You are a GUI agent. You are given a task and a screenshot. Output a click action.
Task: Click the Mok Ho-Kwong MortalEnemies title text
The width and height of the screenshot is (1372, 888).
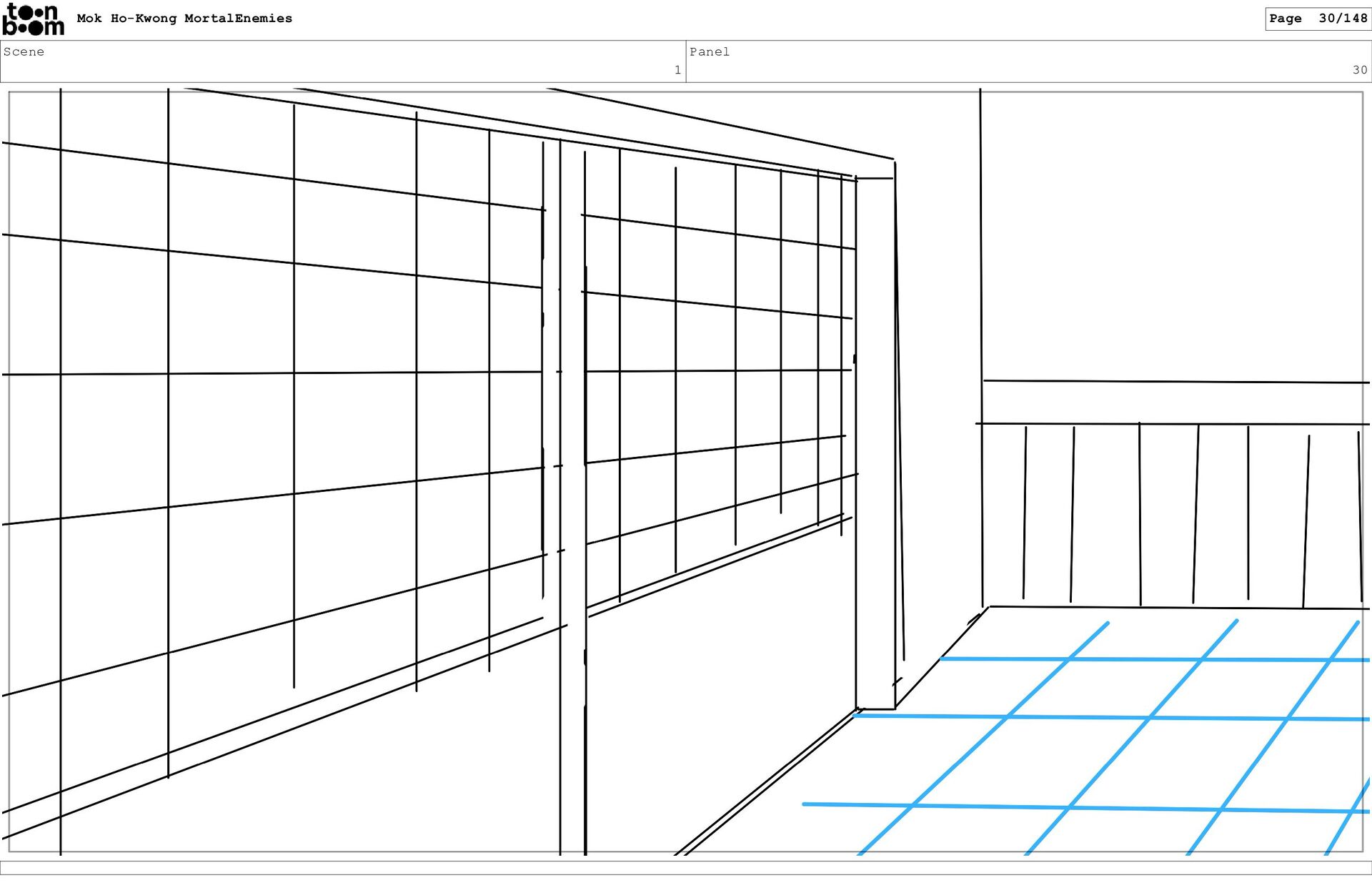[184, 19]
